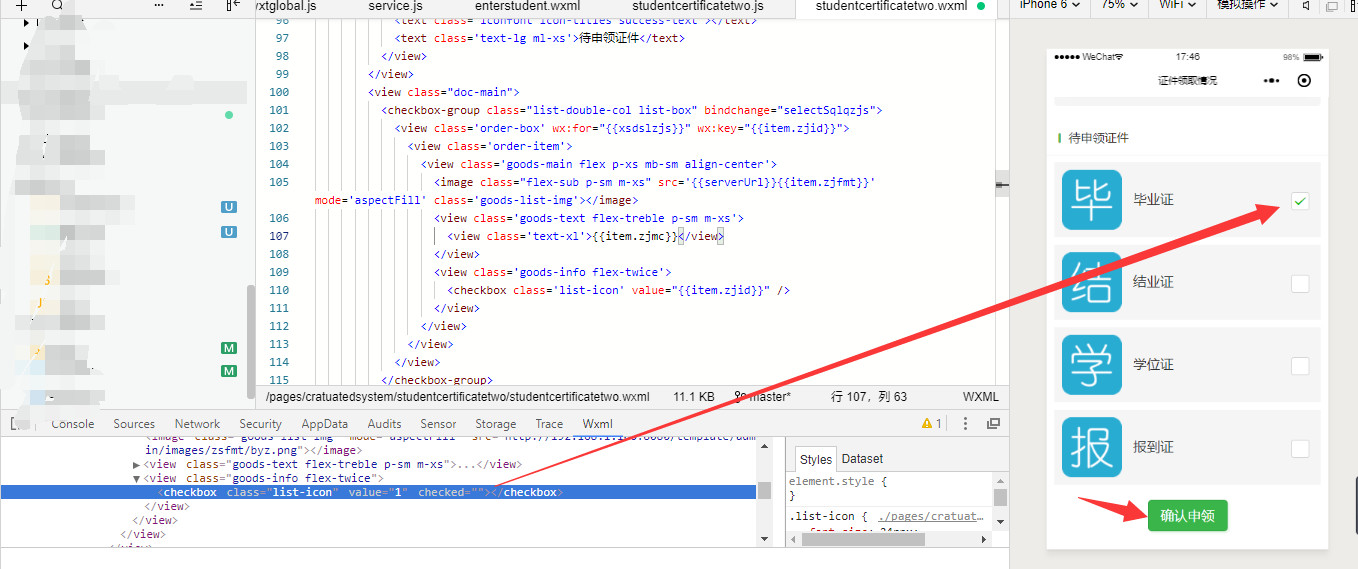Image resolution: width=1358 pixels, height=569 pixels.
Task: Click the git branch master indicator
Action: click(762, 396)
